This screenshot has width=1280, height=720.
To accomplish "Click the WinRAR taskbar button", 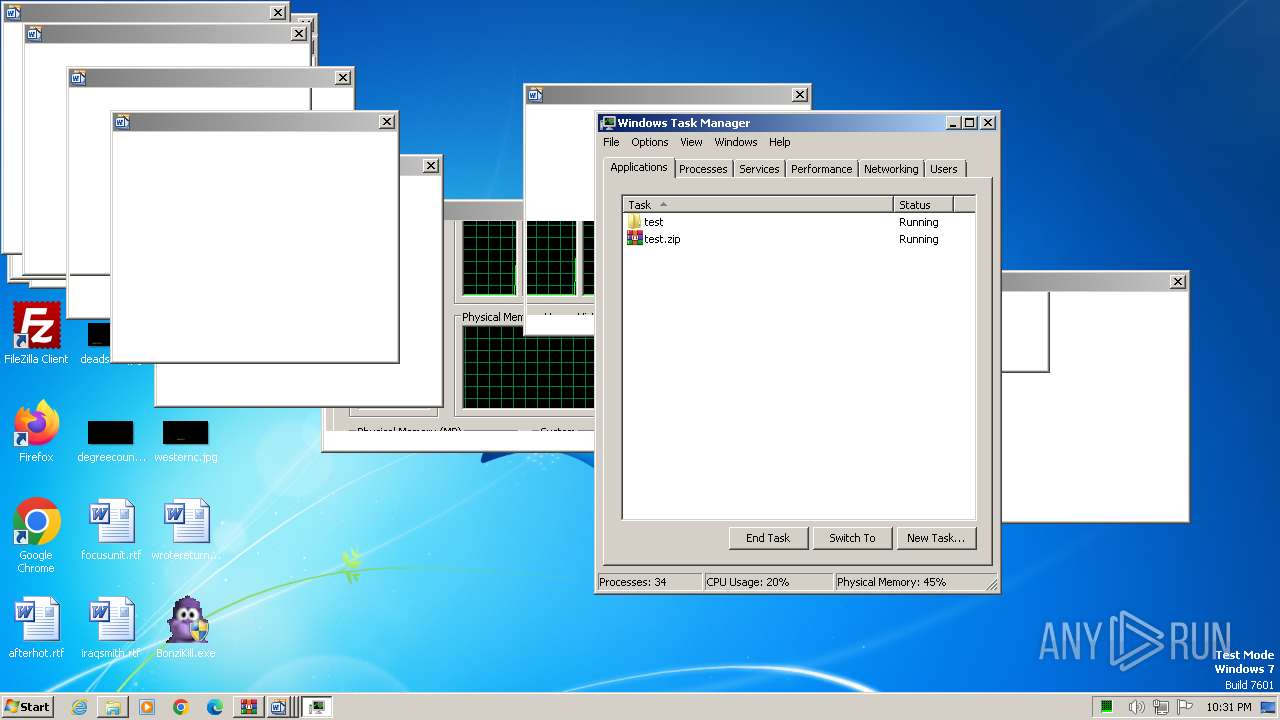I will point(248,707).
